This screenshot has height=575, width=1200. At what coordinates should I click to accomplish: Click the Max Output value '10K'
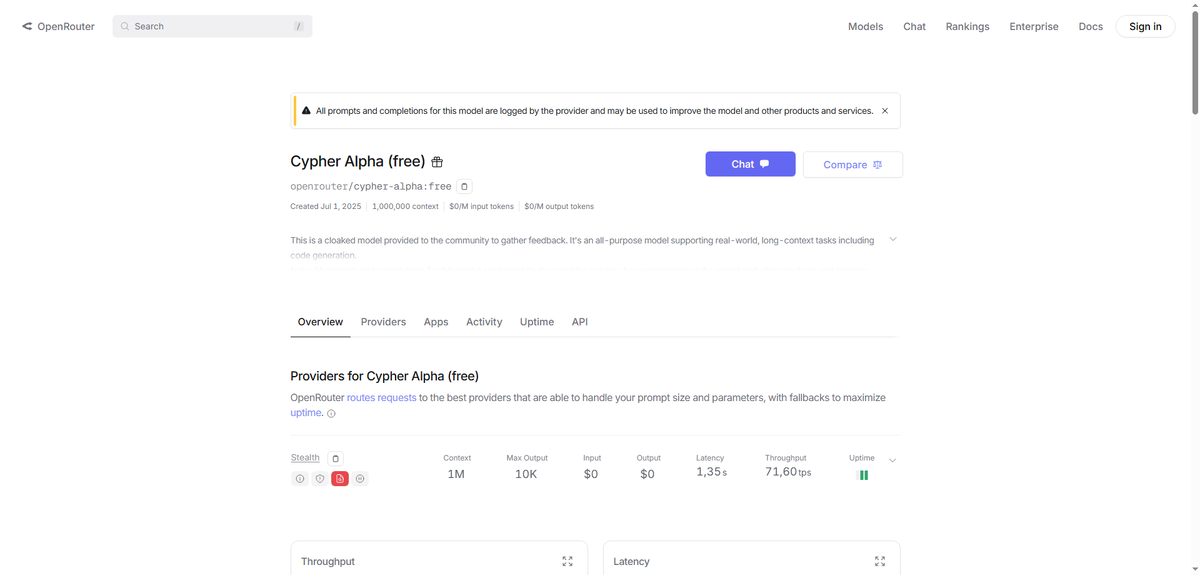tap(526, 474)
